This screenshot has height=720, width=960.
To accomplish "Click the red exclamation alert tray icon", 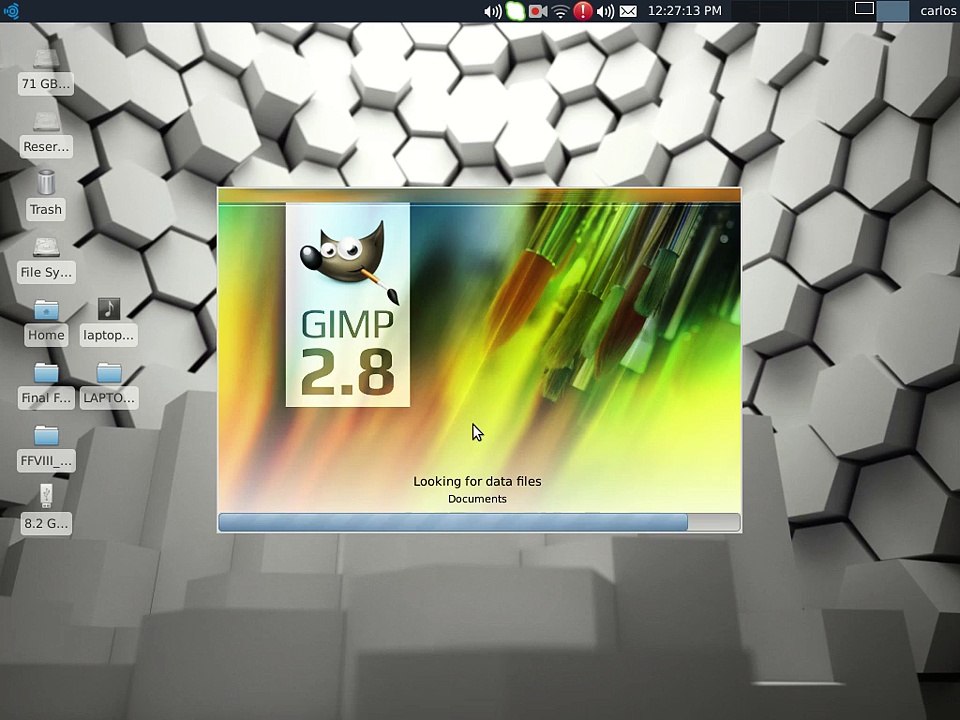I will [x=583, y=11].
